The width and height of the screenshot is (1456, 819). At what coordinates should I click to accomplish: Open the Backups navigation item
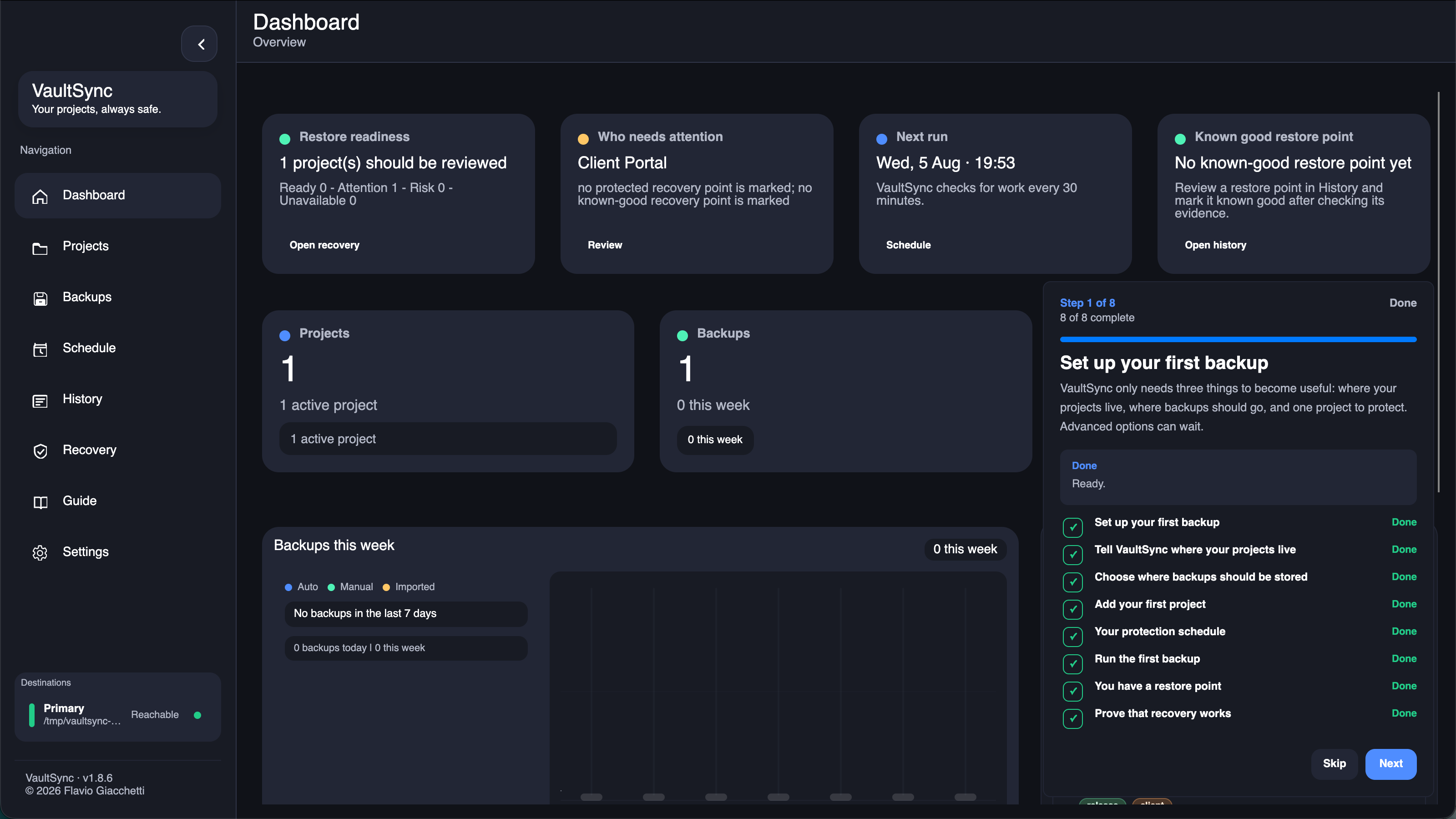click(117, 297)
